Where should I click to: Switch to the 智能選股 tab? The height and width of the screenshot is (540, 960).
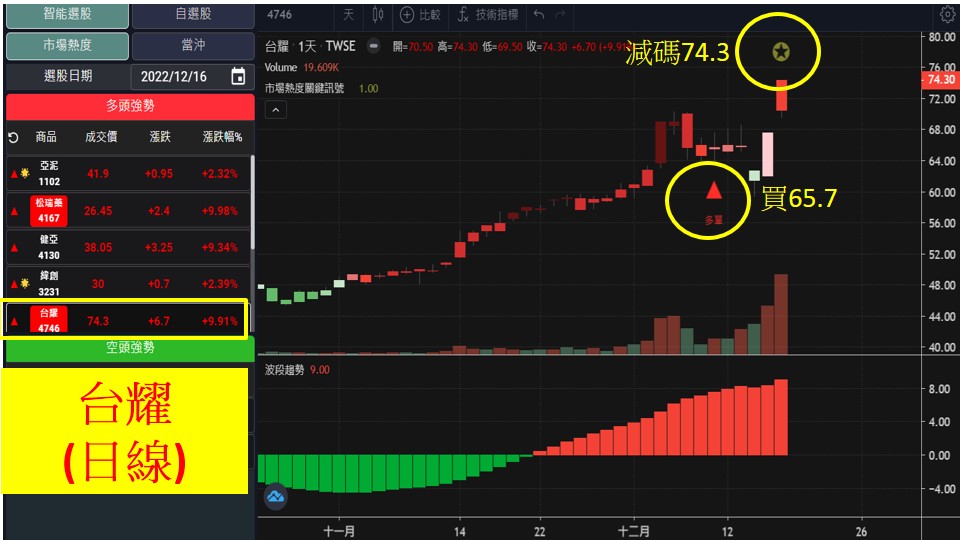tap(67, 15)
